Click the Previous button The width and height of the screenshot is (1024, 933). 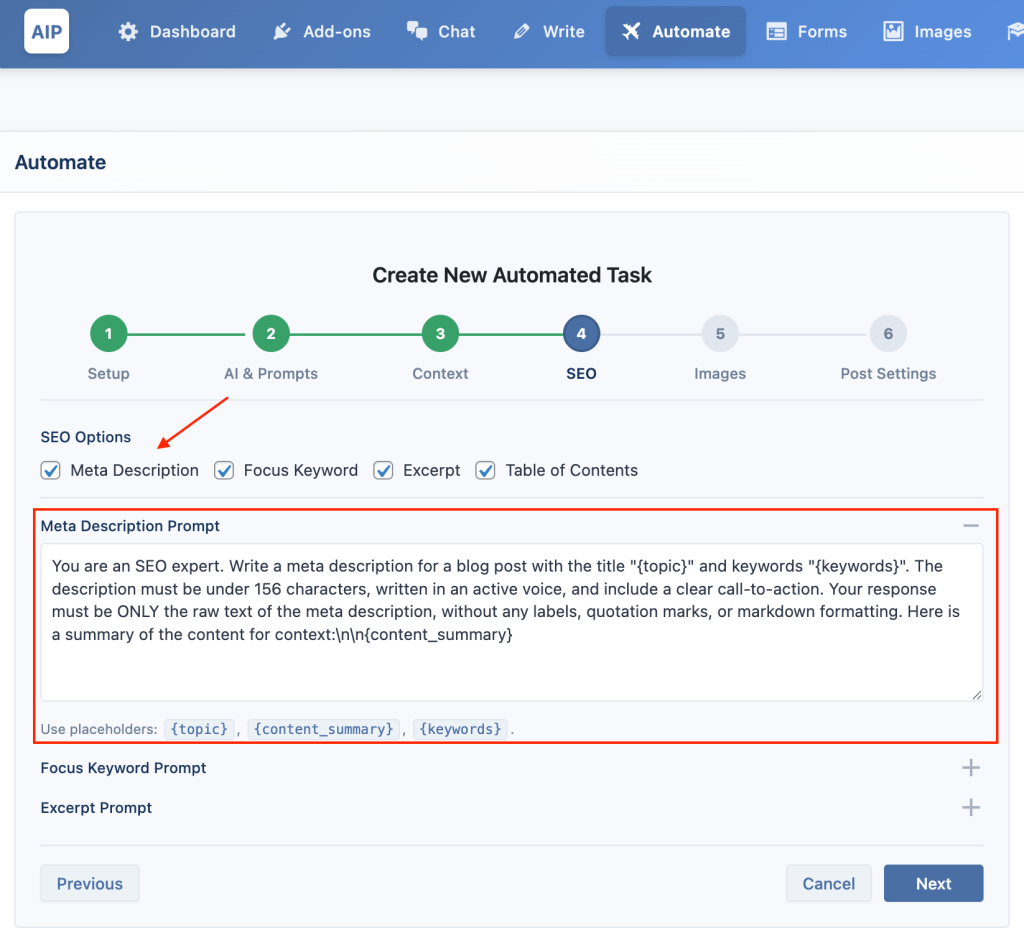click(89, 883)
